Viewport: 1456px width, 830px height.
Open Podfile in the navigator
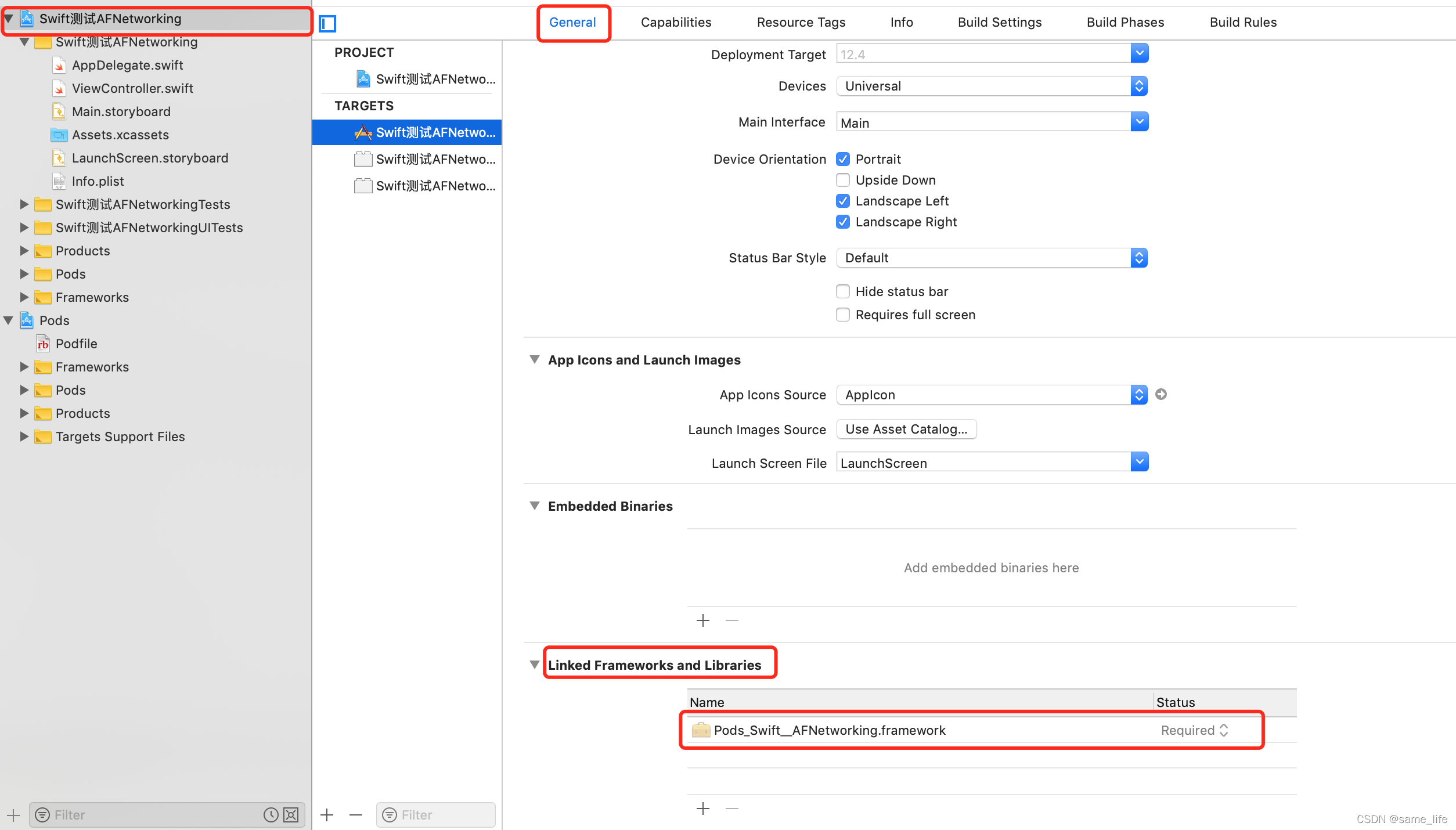point(76,344)
